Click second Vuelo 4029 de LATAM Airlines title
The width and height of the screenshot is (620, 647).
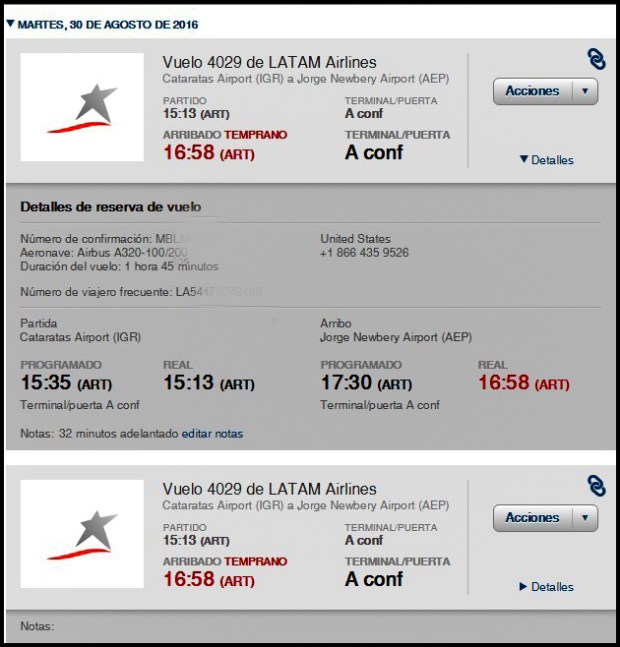coord(269,489)
